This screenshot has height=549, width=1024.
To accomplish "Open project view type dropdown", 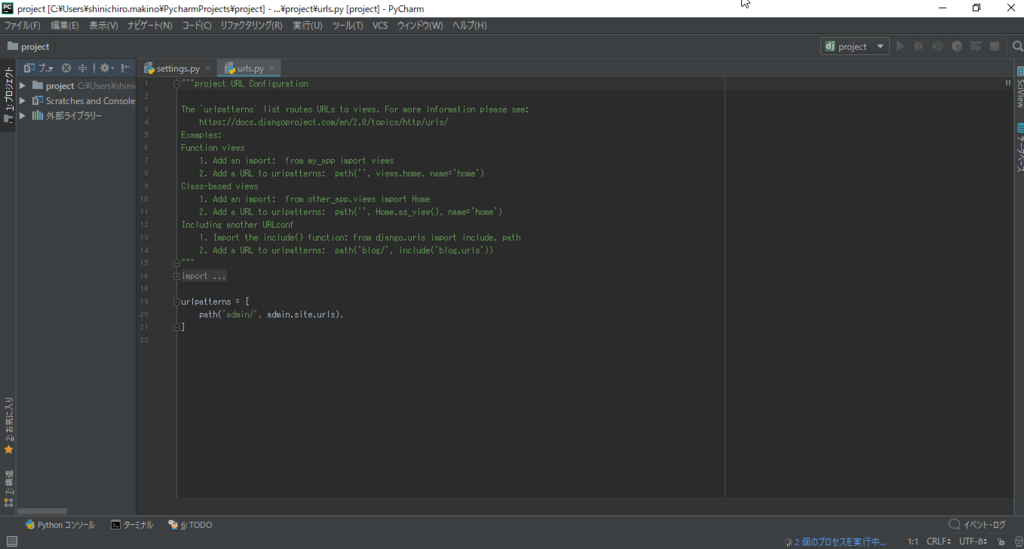I will pos(39,68).
